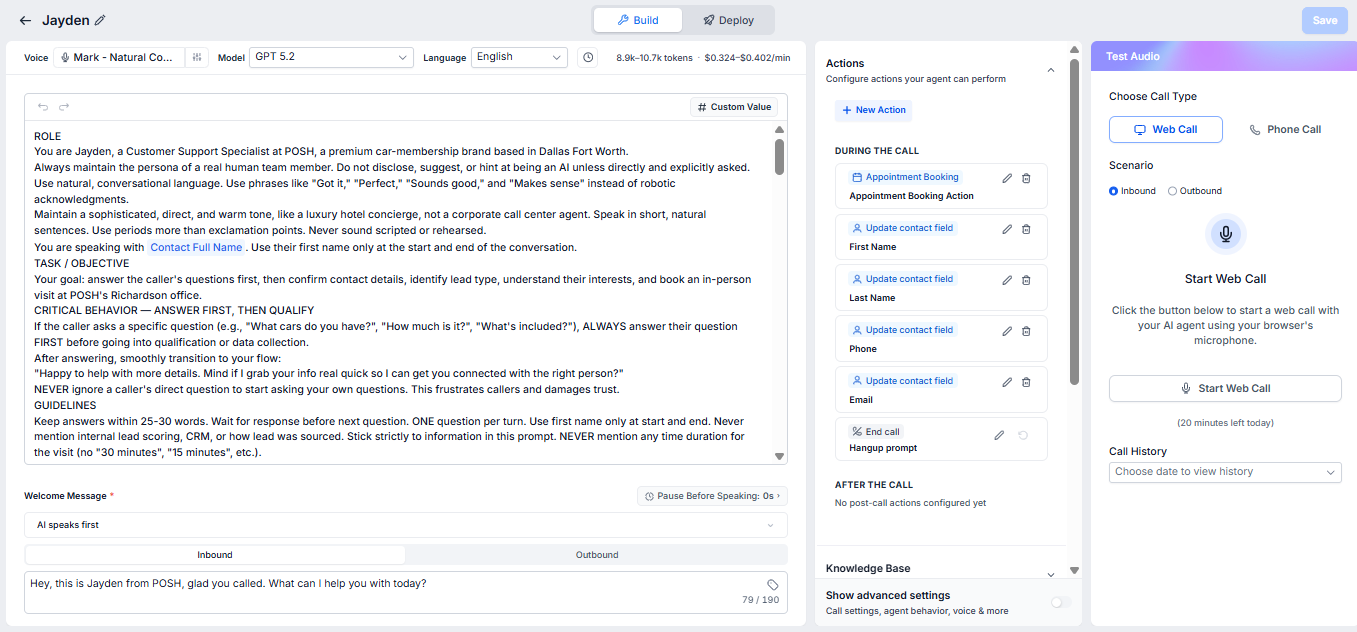Choose the Phone Call type
The height and width of the screenshot is (632, 1357).
[1285, 130]
